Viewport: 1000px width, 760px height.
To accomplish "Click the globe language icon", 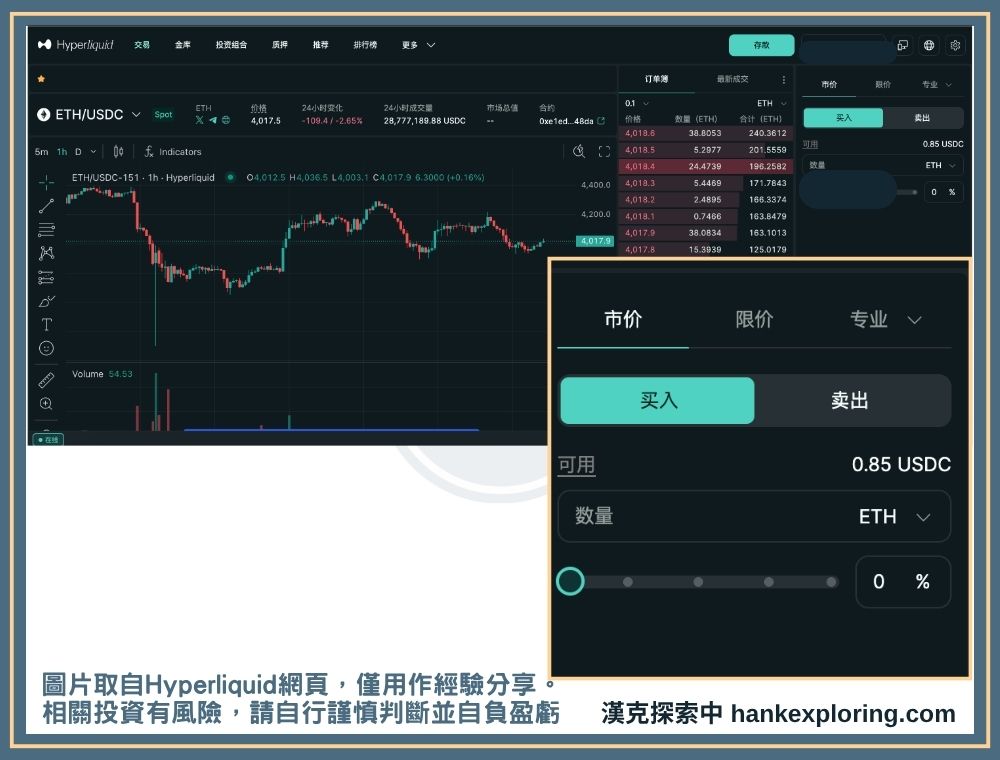I will pos(929,45).
